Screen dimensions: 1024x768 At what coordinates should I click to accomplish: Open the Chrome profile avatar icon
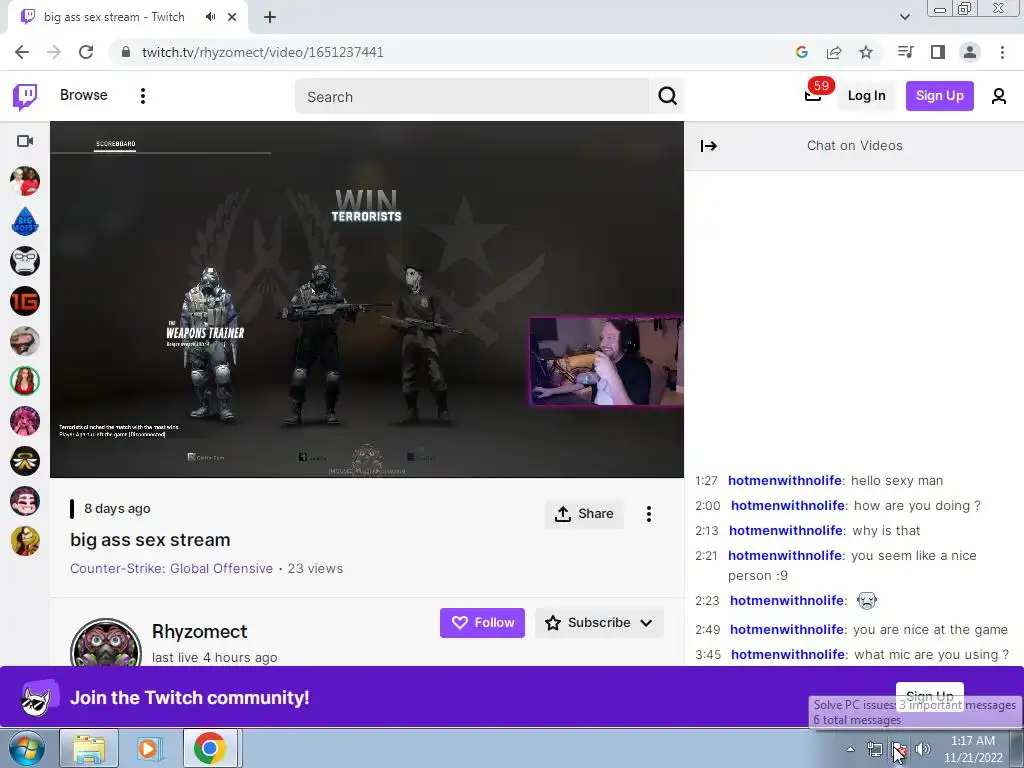970,52
